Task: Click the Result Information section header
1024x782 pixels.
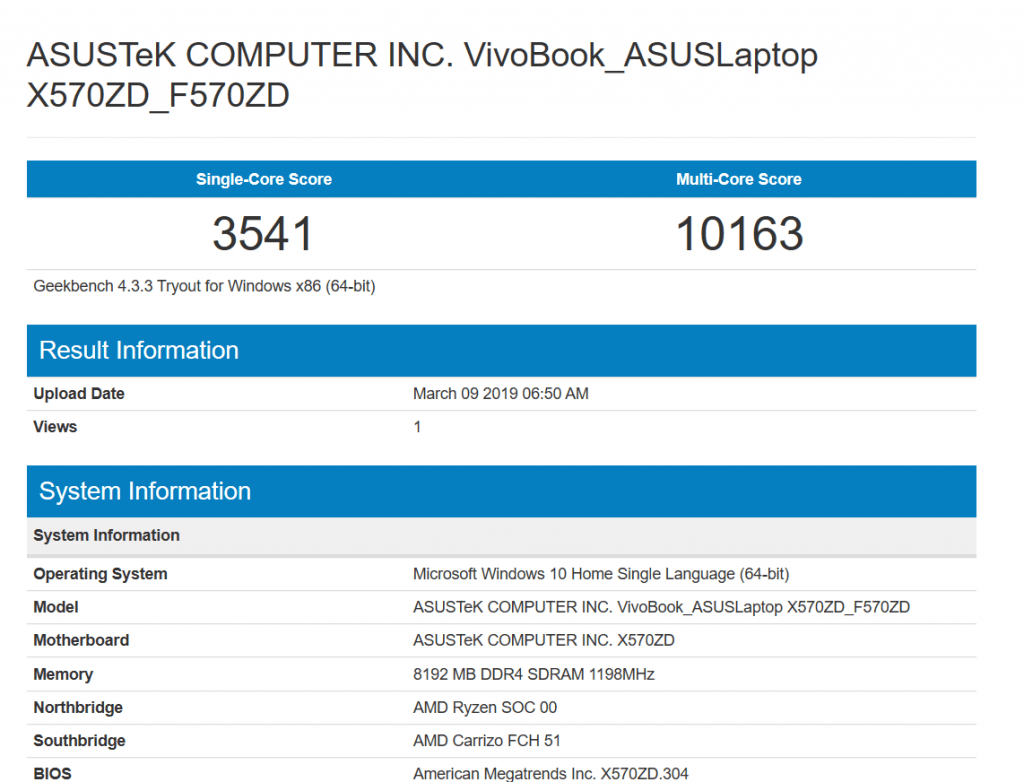Action: [x=502, y=350]
